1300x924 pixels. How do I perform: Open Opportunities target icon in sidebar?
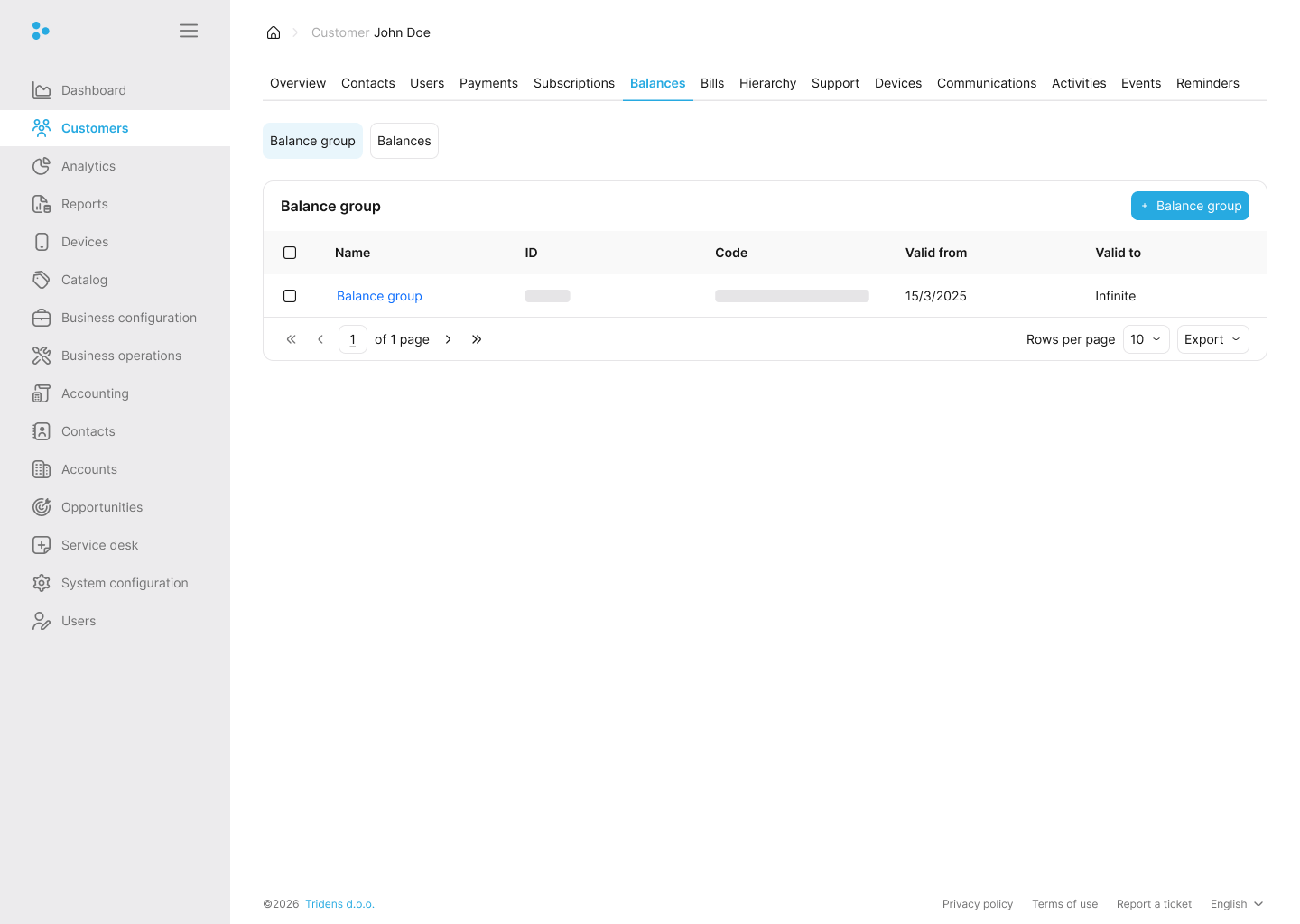pyautogui.click(x=42, y=507)
